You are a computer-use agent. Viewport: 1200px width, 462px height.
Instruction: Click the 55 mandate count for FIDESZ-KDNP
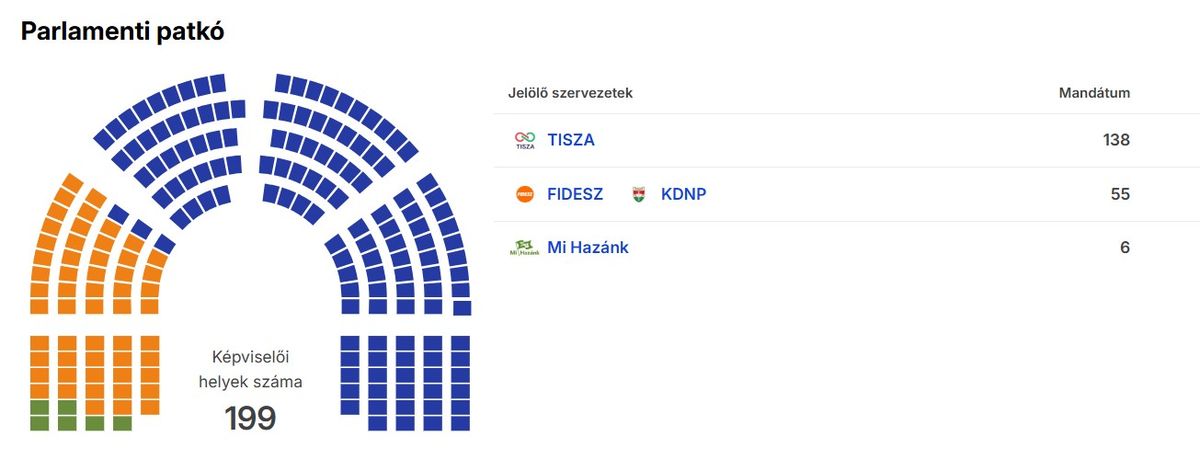point(1120,194)
